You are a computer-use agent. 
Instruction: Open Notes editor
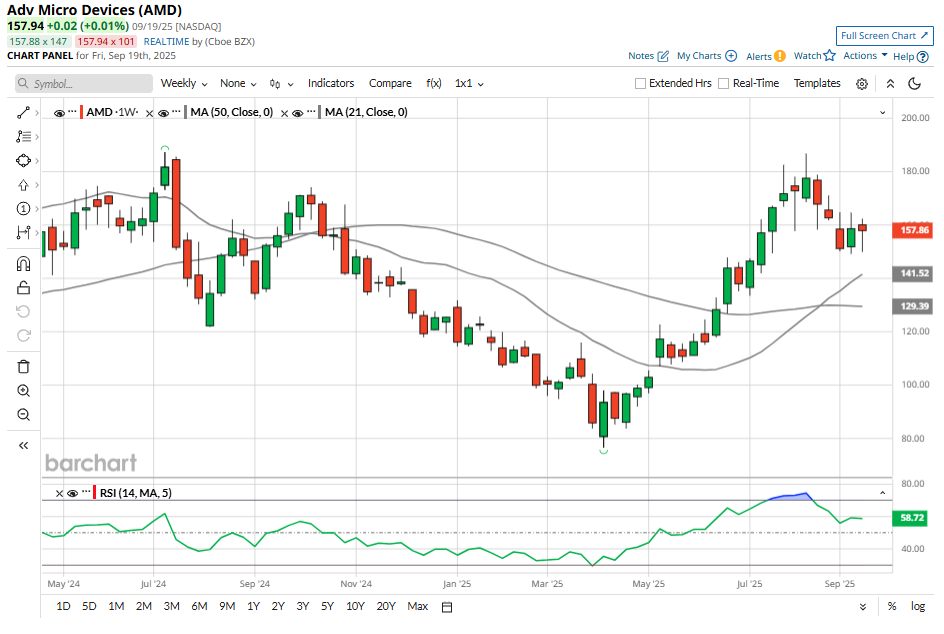648,56
